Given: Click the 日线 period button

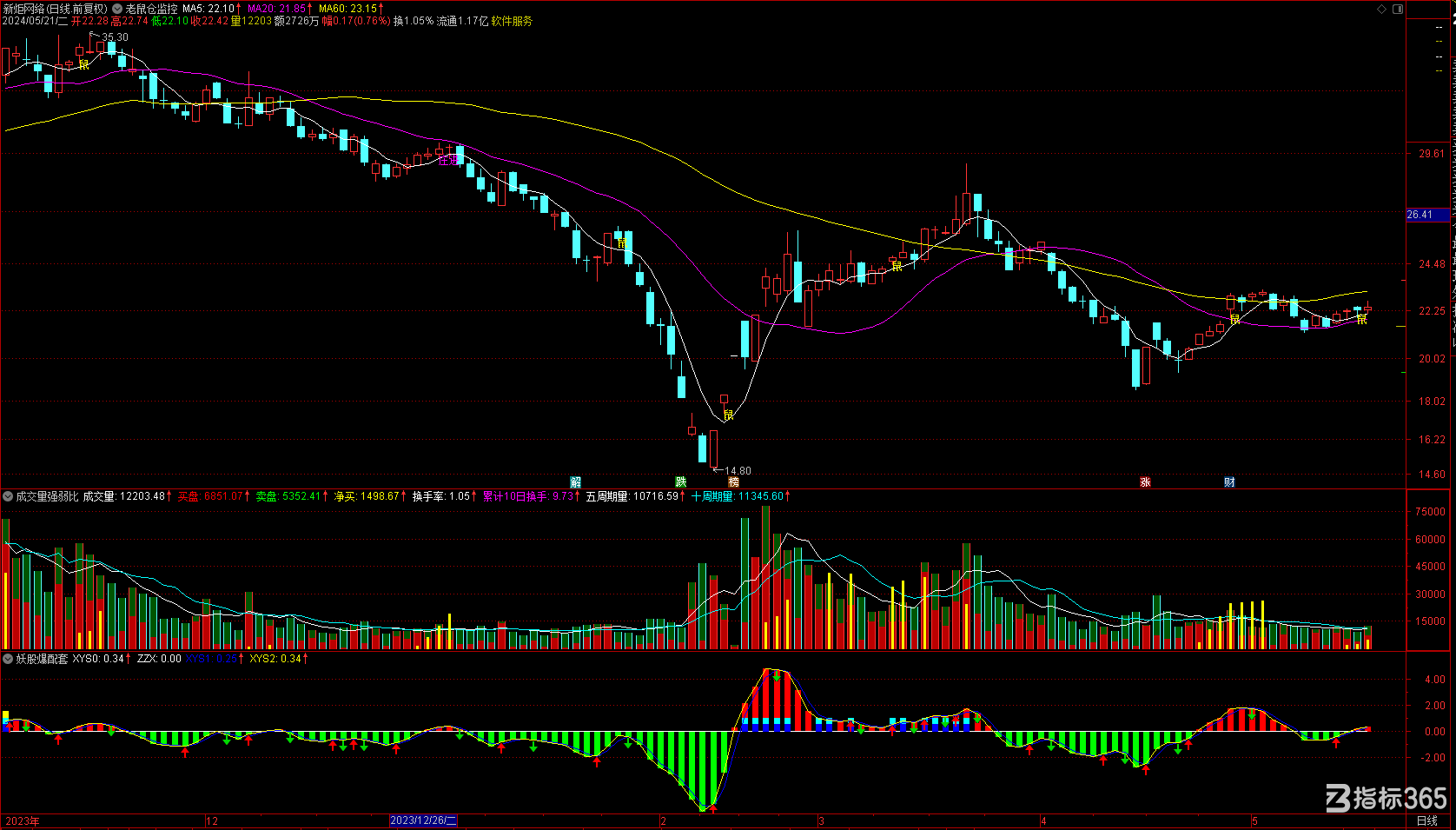Looking at the screenshot, I should (1427, 820).
